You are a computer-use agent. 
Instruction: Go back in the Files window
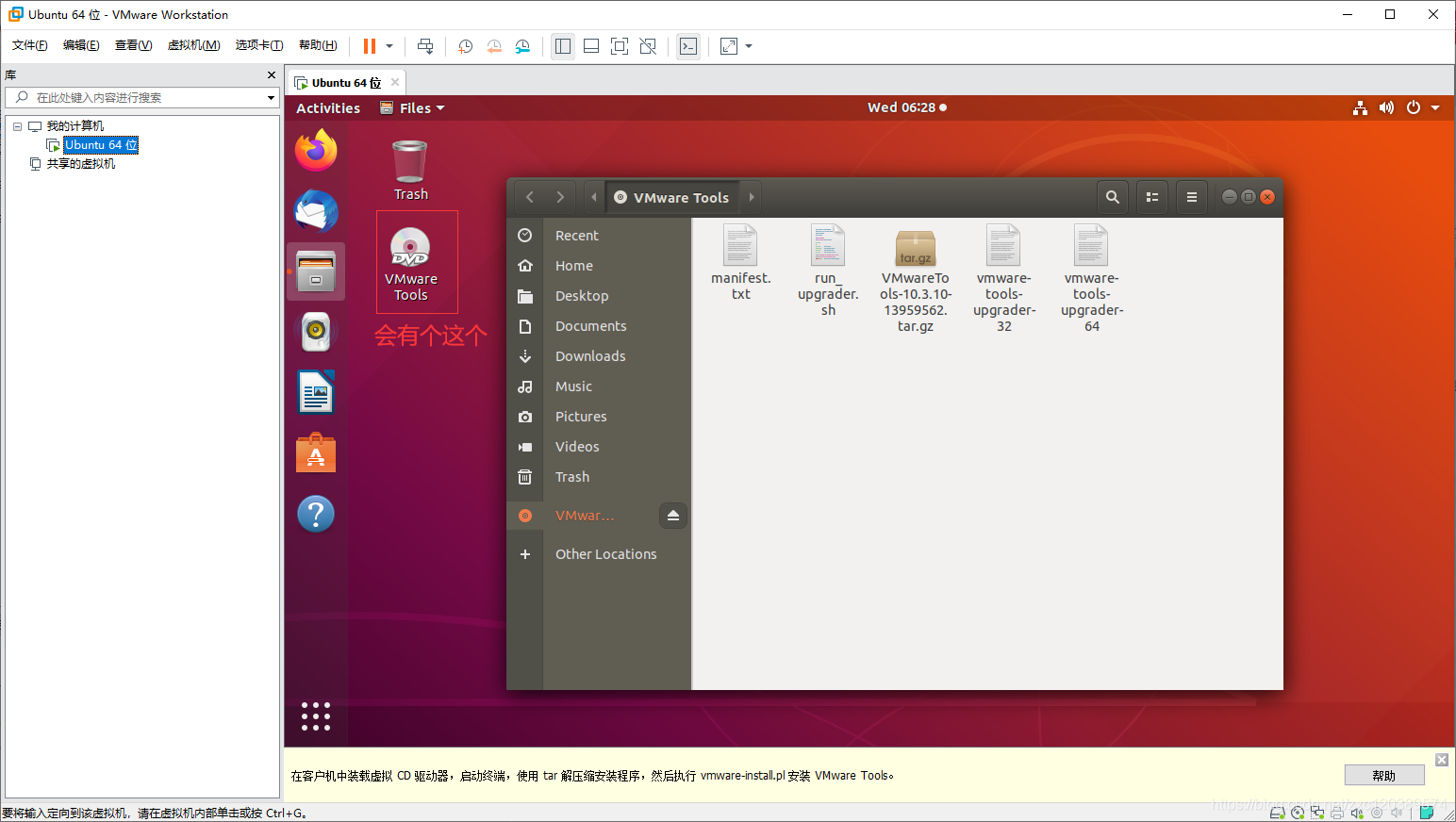point(530,197)
